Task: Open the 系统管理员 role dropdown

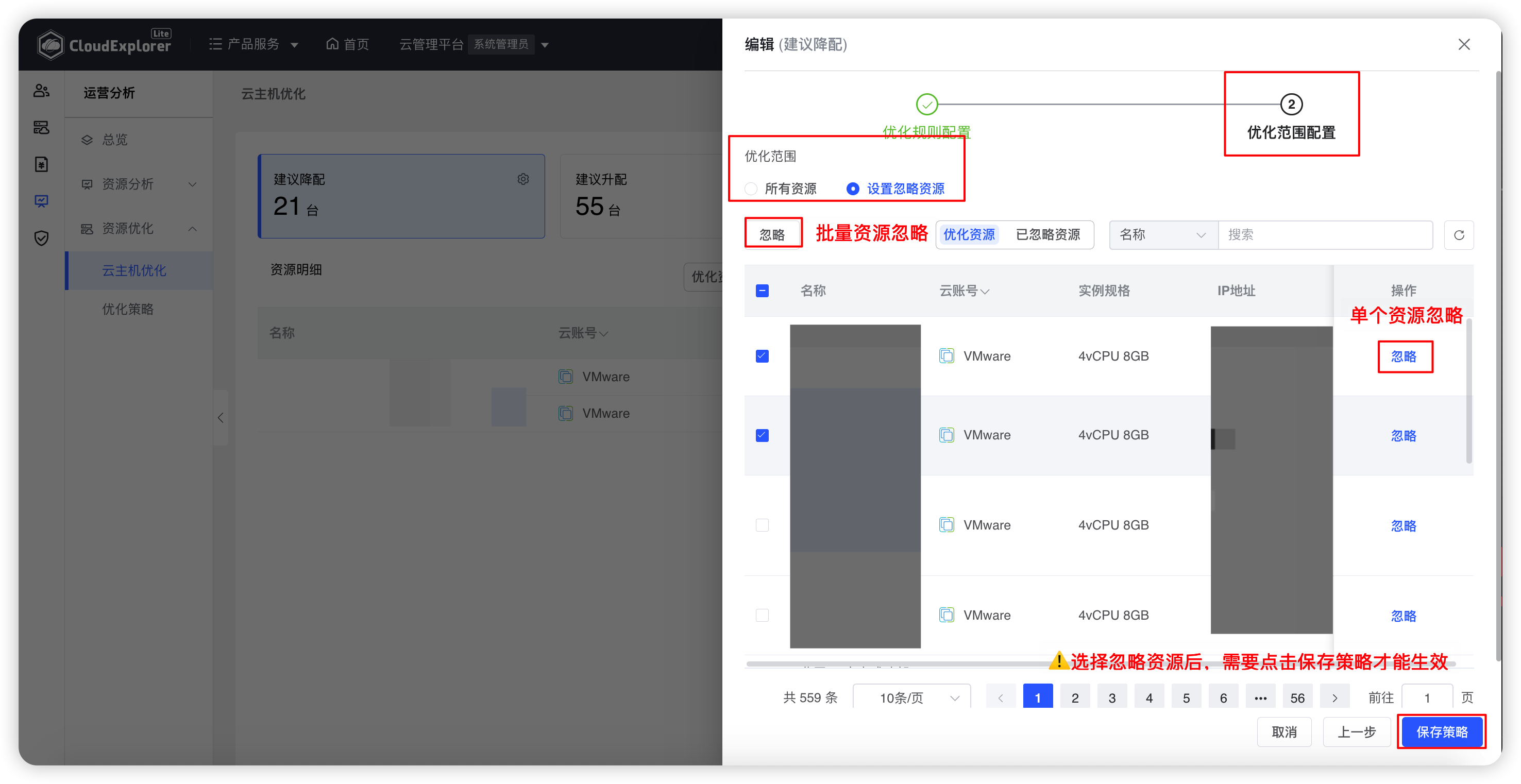Action: pos(509,44)
